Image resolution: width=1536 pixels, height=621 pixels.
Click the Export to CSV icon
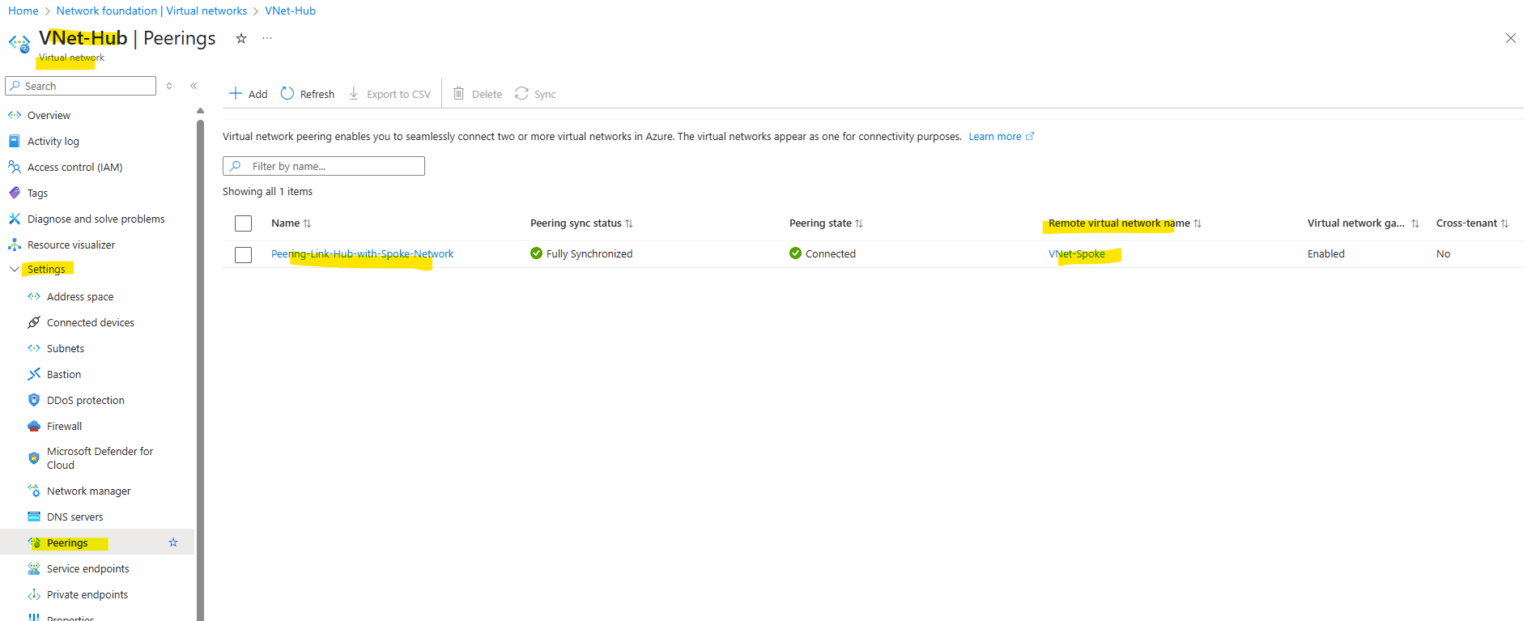point(352,93)
